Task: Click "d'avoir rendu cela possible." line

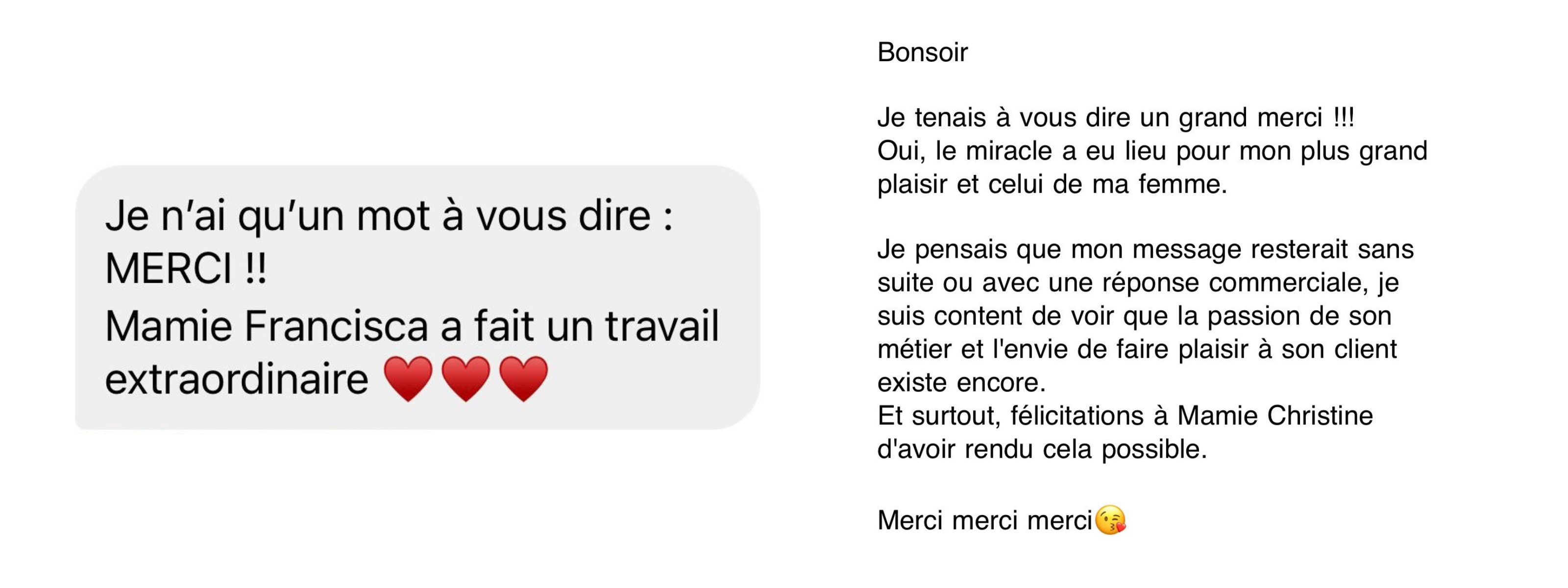Action: (1041, 449)
